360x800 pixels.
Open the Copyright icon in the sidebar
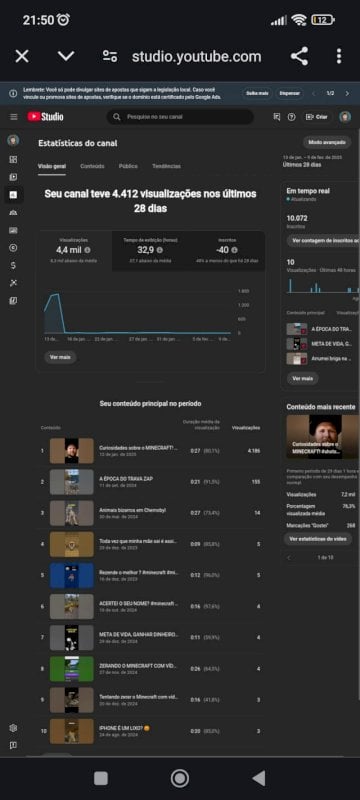[x=13, y=248]
